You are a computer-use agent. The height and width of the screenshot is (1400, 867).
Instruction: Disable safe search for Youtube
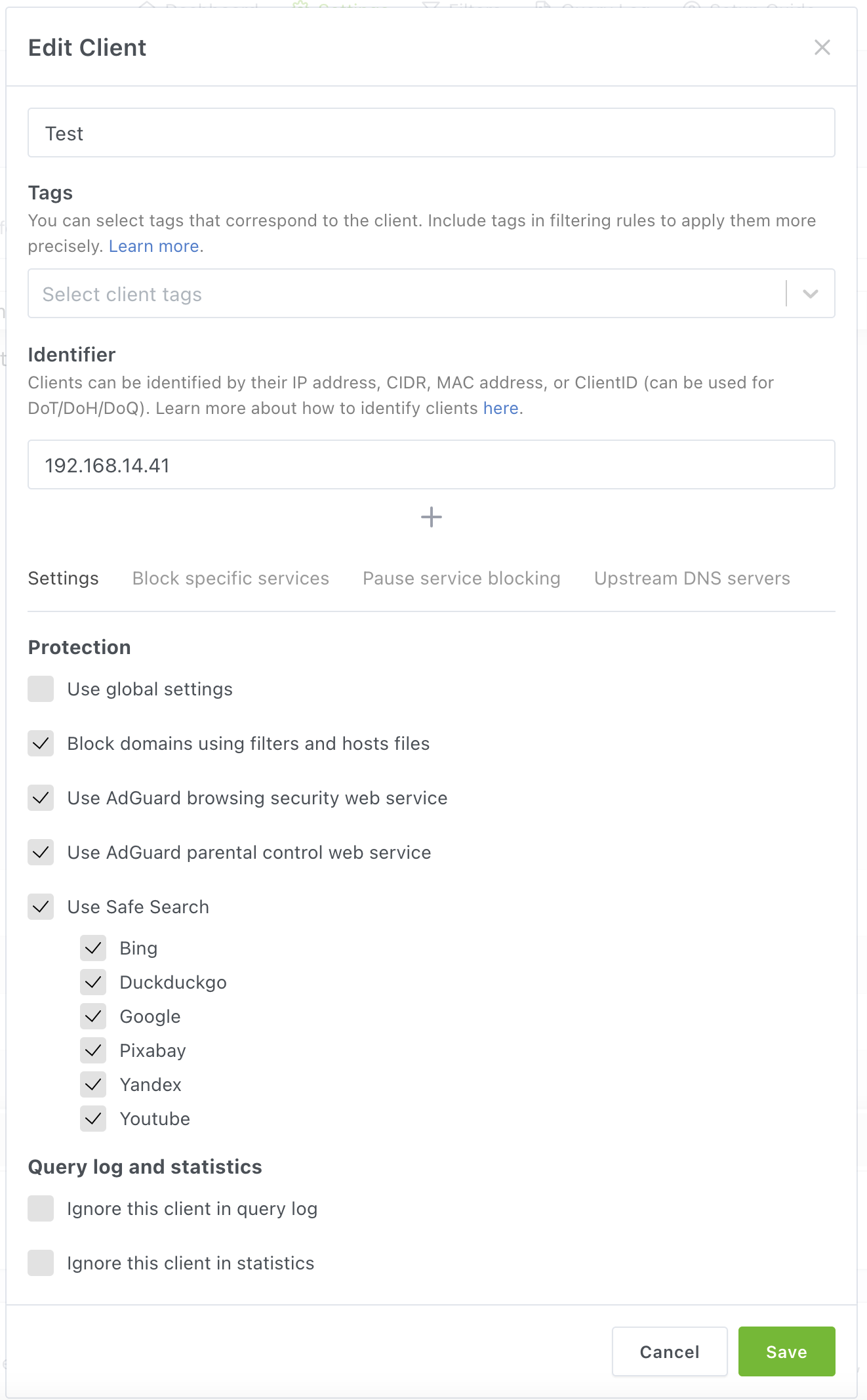tap(93, 1119)
